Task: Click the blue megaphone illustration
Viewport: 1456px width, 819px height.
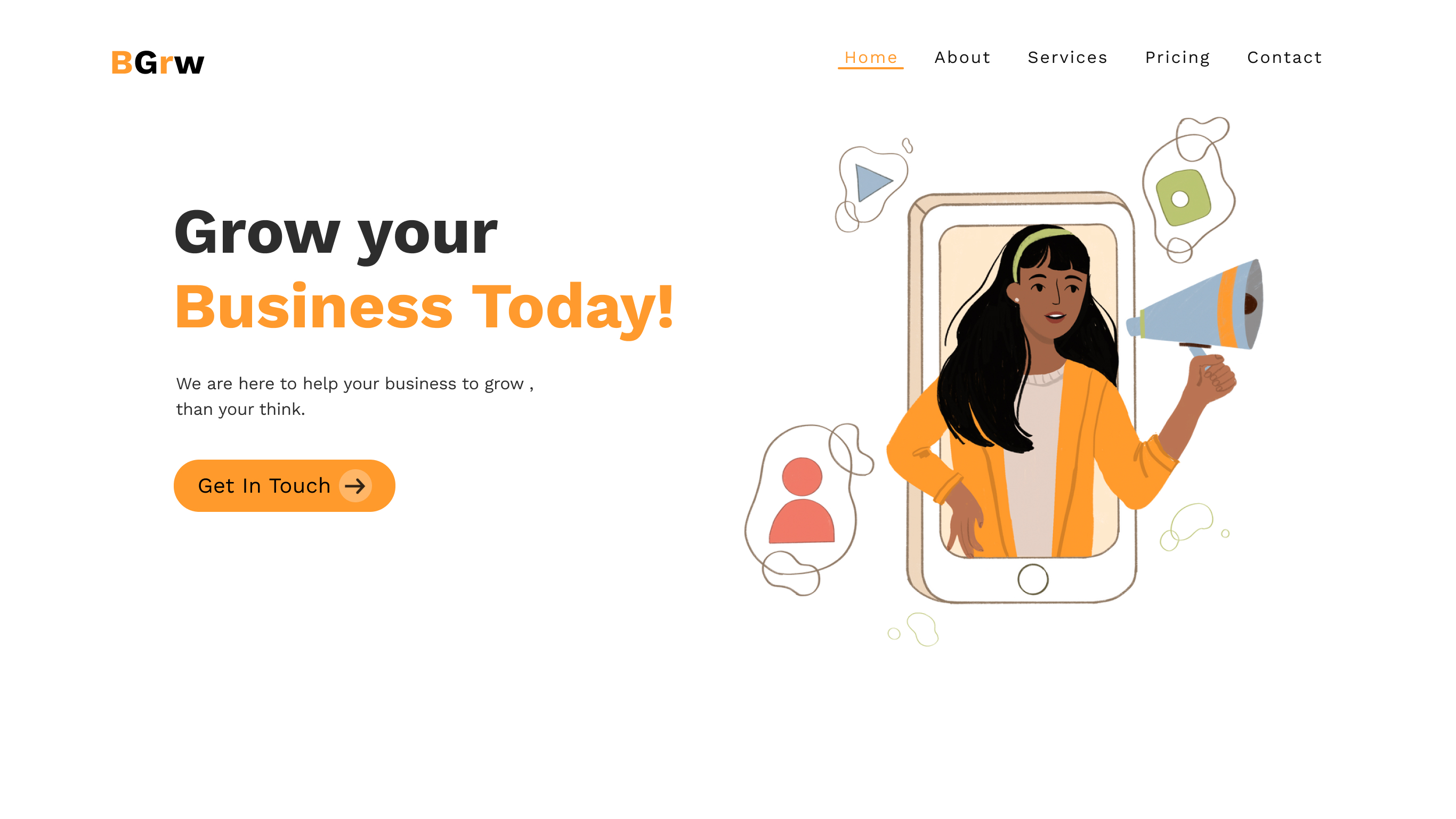Action: click(1198, 307)
